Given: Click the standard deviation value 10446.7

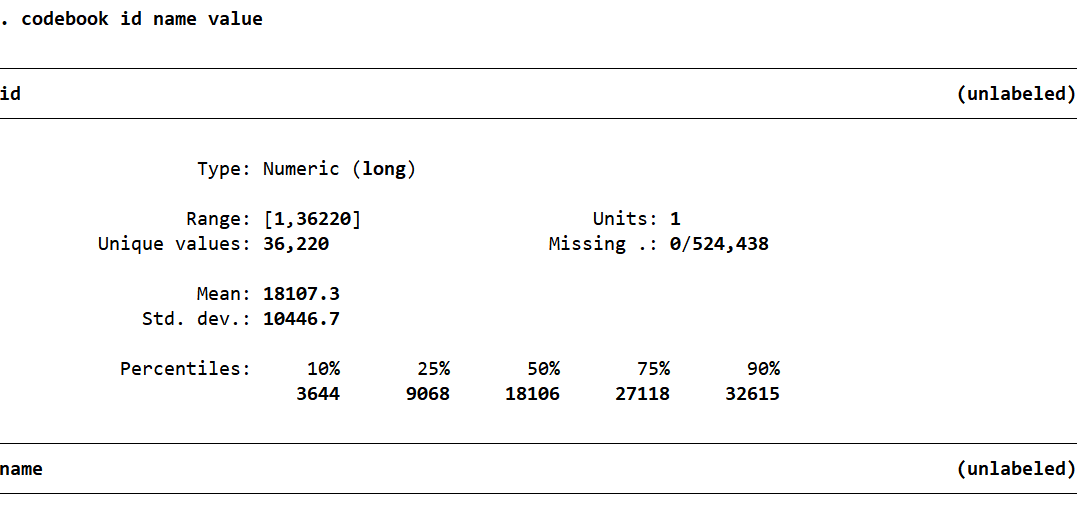Looking at the screenshot, I should click(301, 319).
